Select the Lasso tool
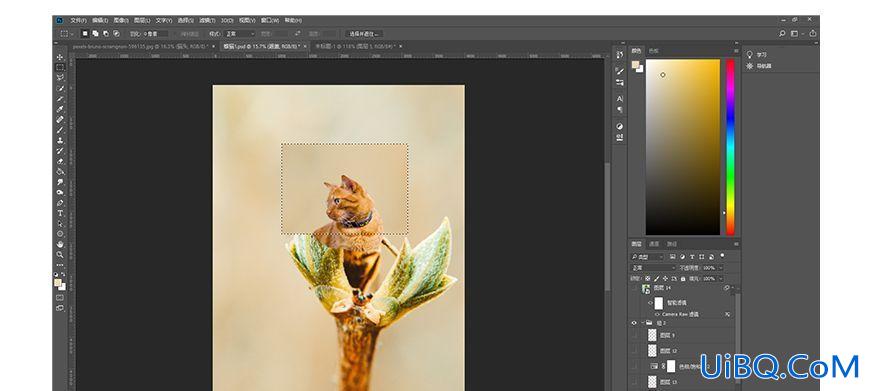870x391 pixels. coord(60,77)
